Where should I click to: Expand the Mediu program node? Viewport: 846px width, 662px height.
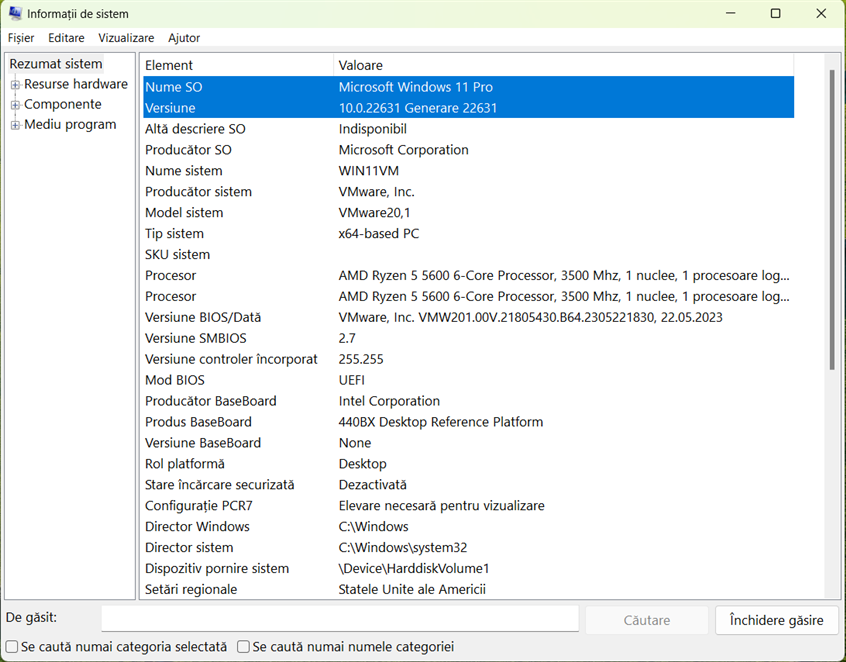point(15,125)
